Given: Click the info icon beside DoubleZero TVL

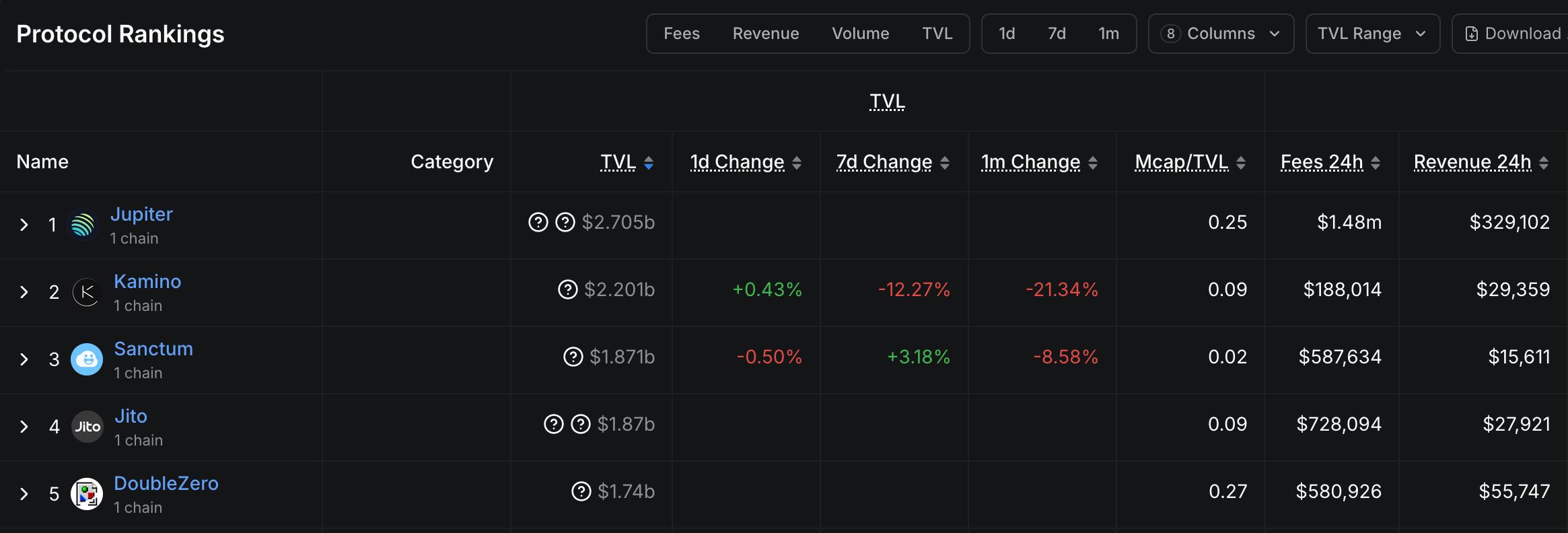Looking at the screenshot, I should pos(581,491).
